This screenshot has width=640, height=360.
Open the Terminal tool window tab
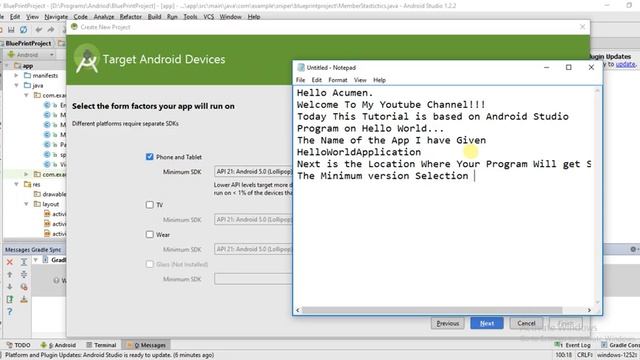101,345
